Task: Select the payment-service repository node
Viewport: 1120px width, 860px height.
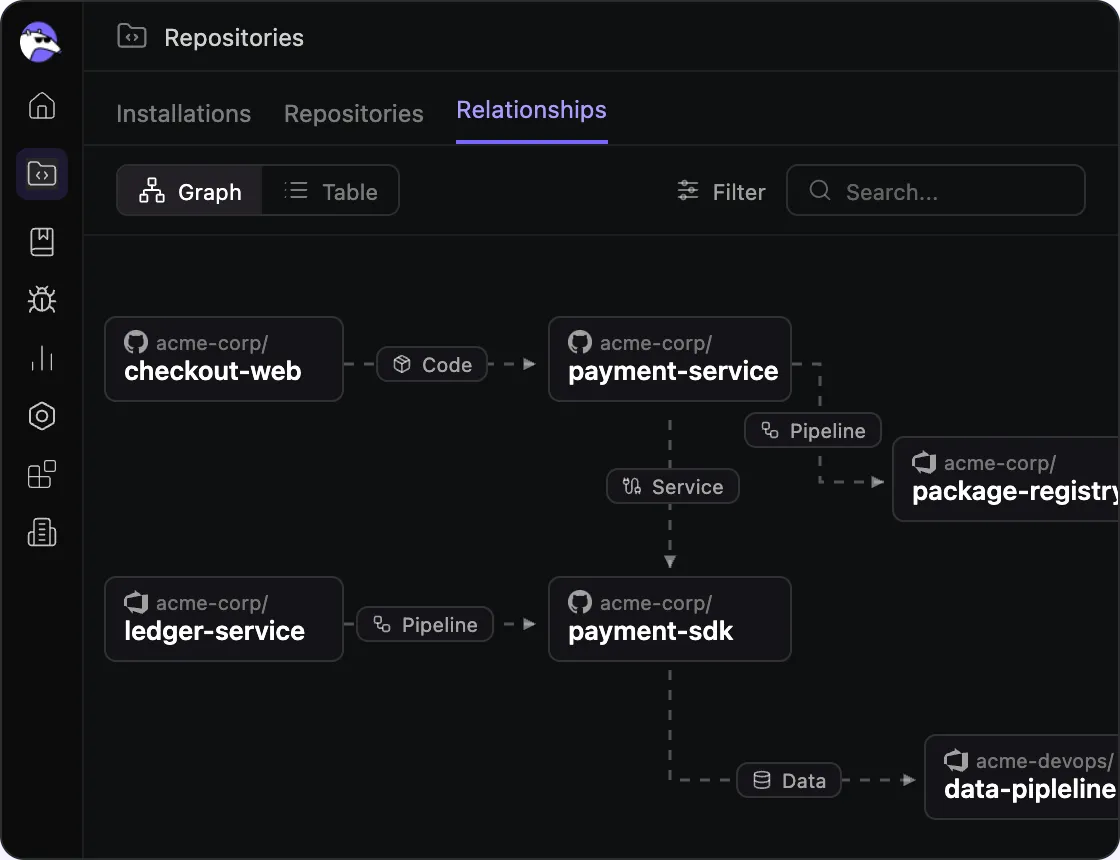Action: pos(670,359)
